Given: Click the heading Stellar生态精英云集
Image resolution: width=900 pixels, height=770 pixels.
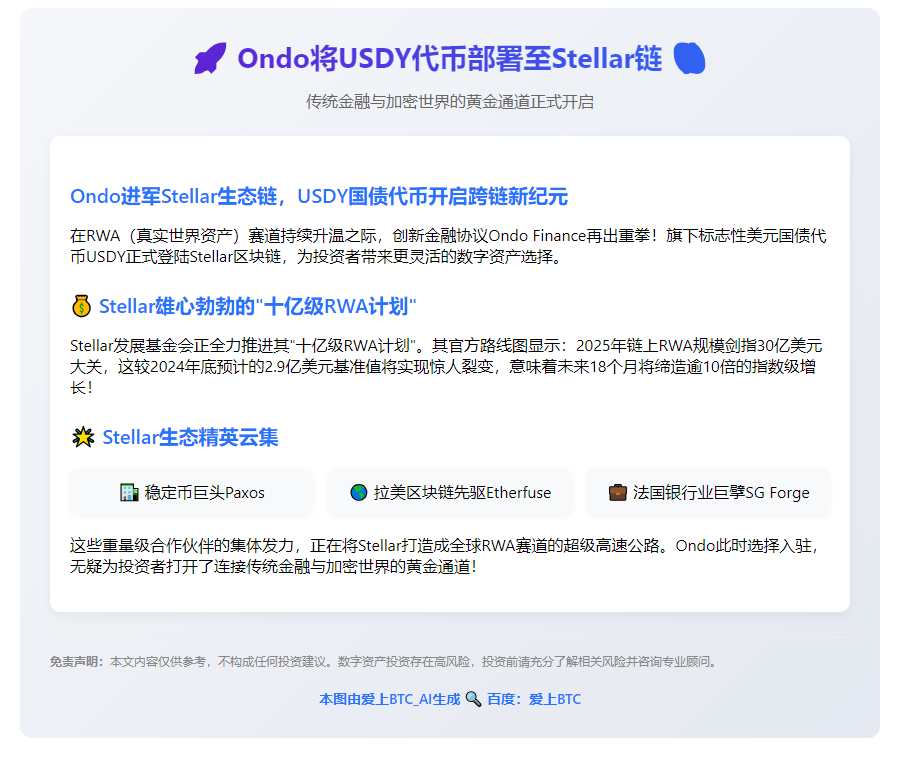Looking at the screenshot, I should (x=191, y=437).
